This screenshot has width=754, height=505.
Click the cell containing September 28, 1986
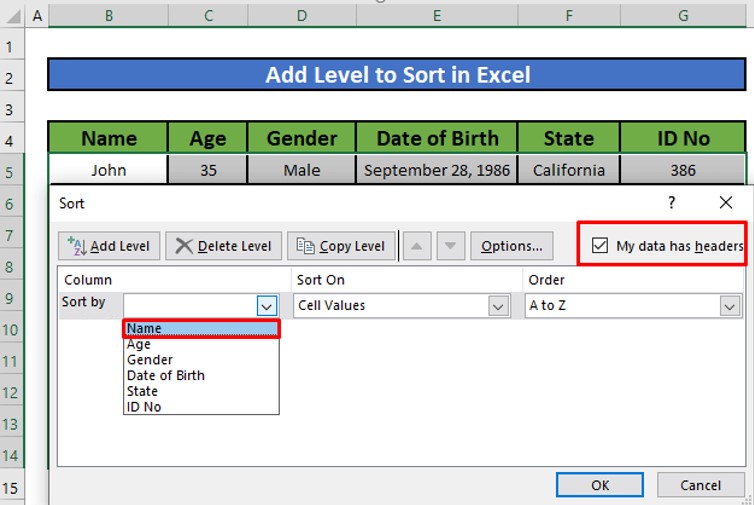coord(437,170)
